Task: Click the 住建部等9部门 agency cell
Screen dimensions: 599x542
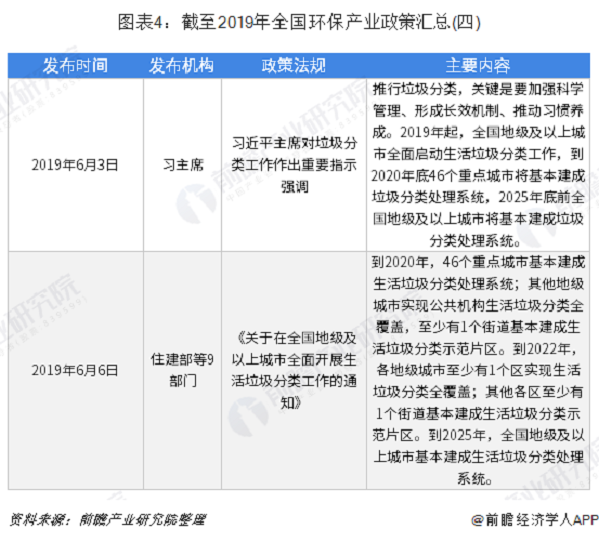Action: point(182,370)
